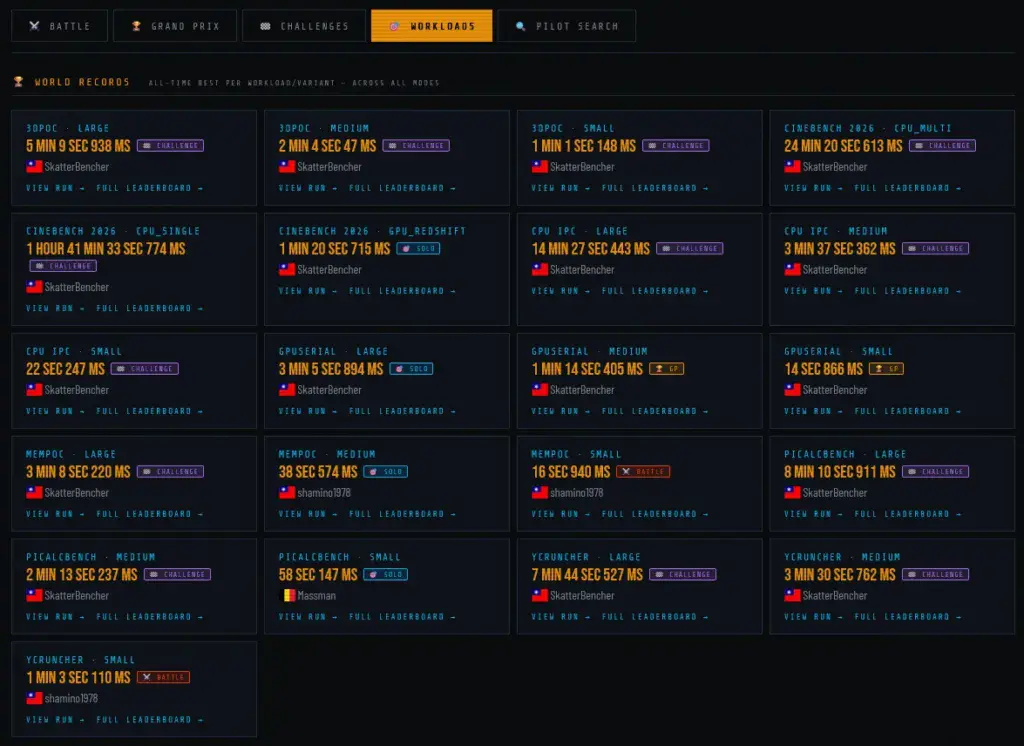Screen dimensions: 1024x746
Task: Open full leaderboard for MEMPOC Large
Action: coord(150,513)
